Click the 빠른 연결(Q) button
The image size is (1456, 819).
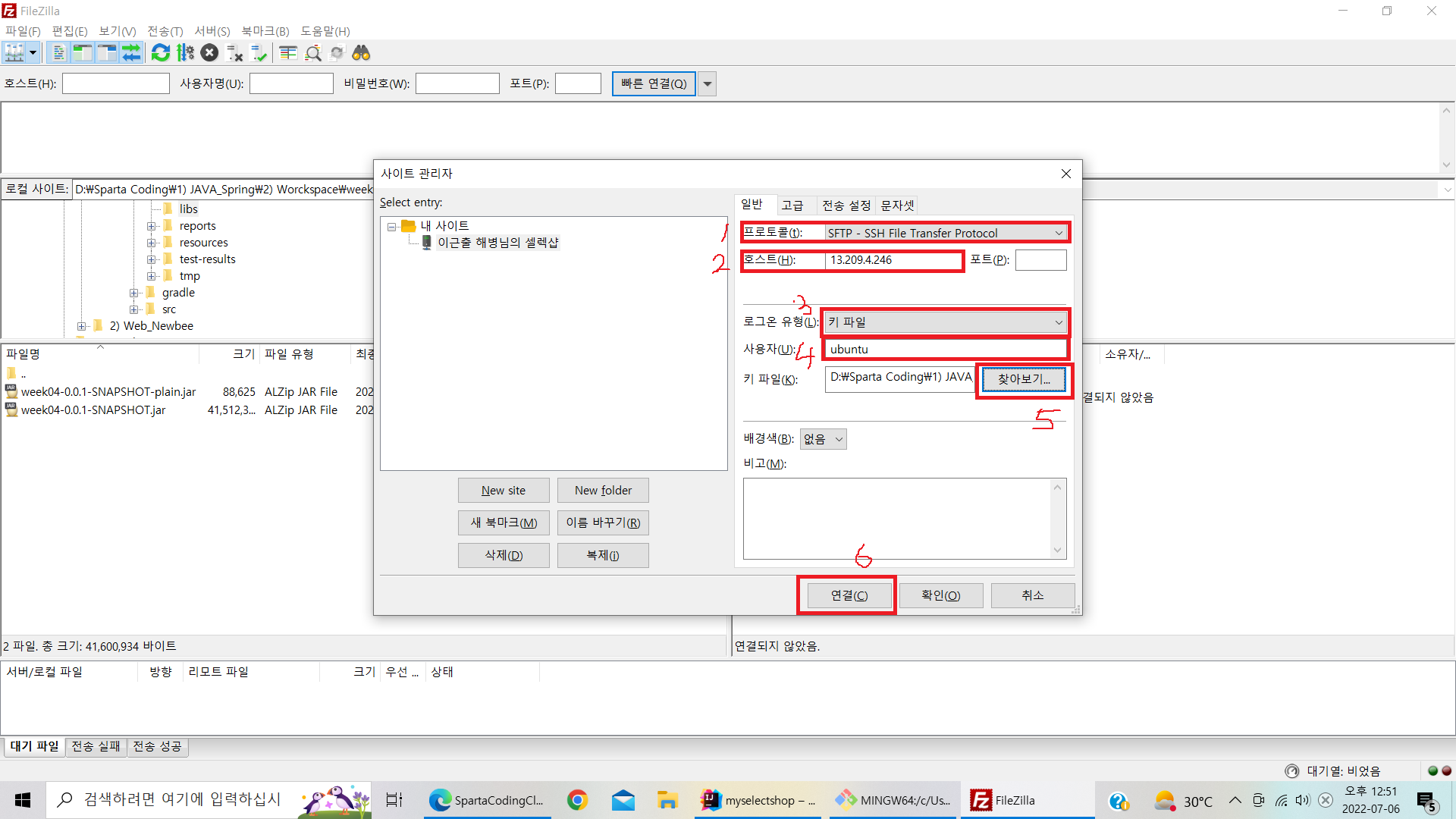click(654, 83)
